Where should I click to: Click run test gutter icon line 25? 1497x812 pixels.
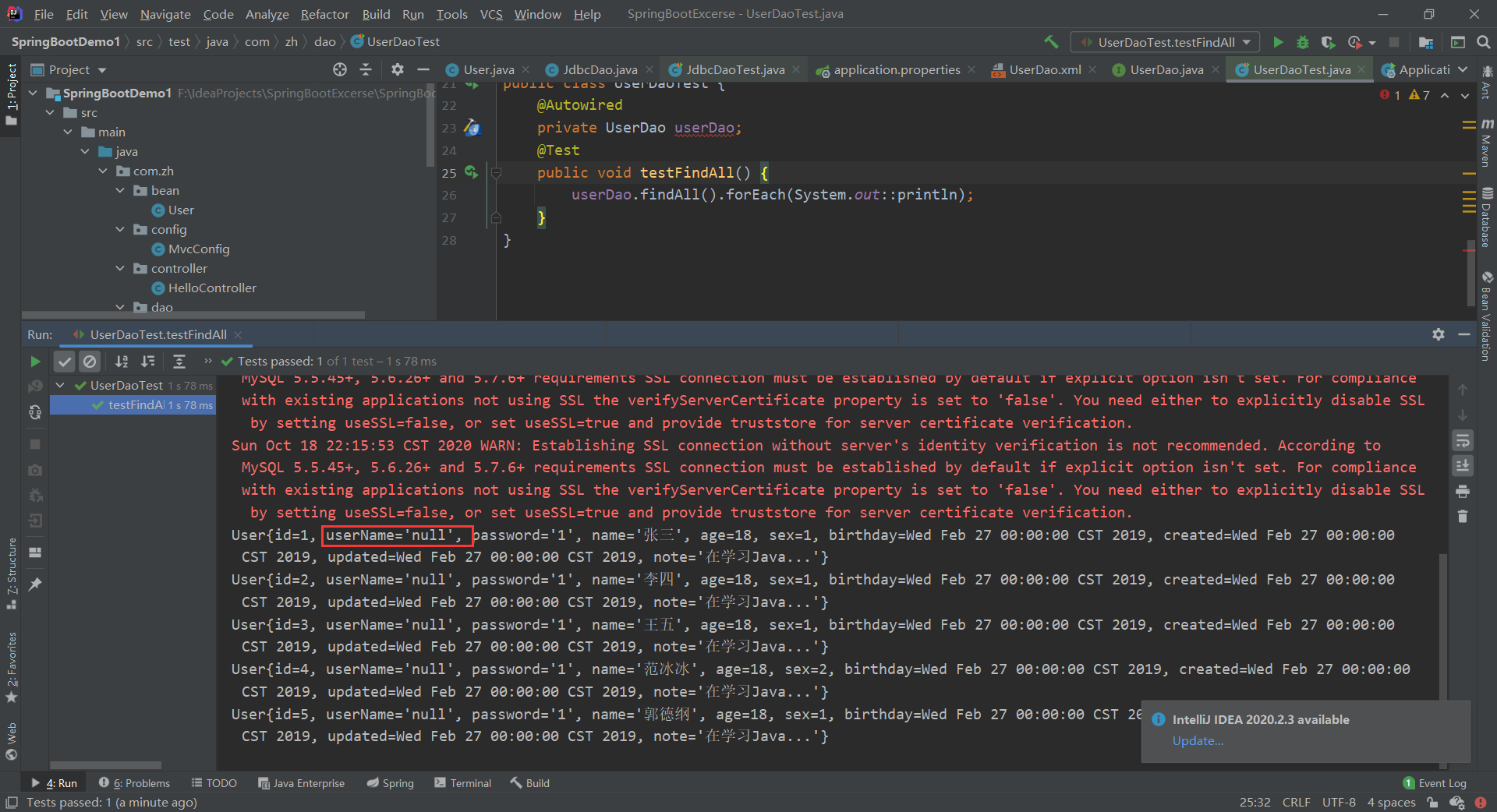[471, 172]
